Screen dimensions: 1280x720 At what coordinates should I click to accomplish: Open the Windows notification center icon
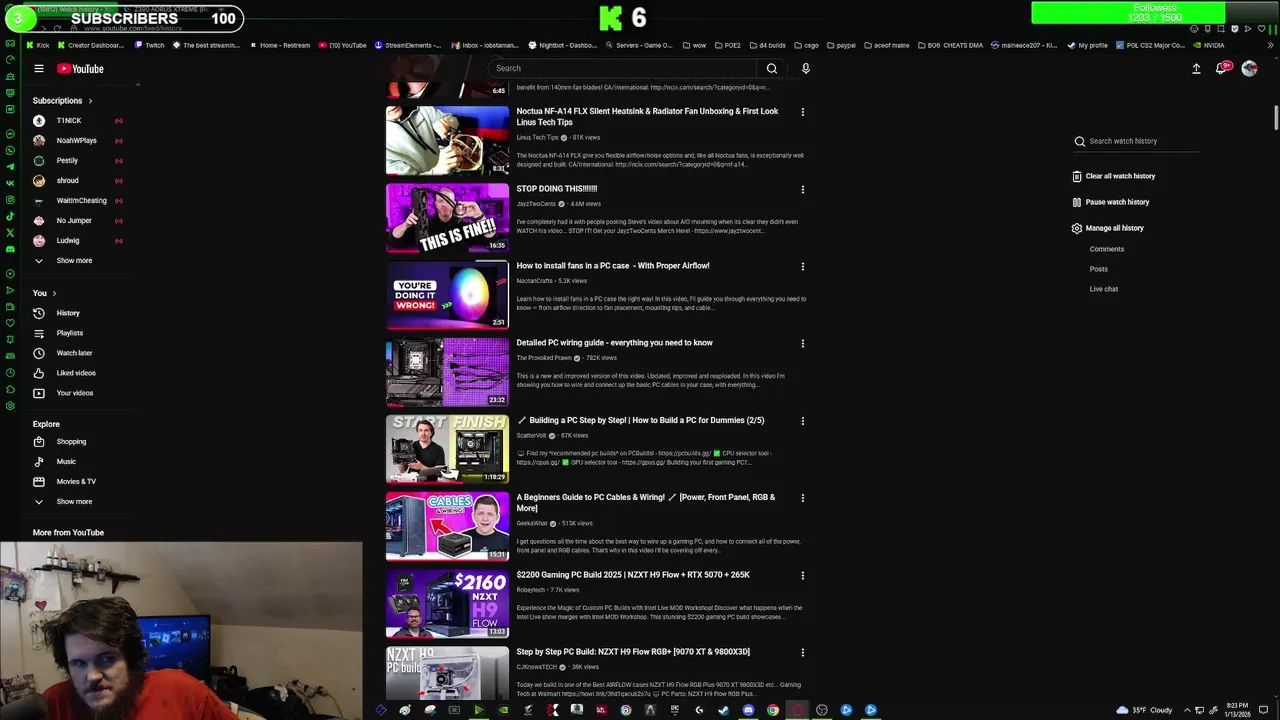tap(1264, 710)
